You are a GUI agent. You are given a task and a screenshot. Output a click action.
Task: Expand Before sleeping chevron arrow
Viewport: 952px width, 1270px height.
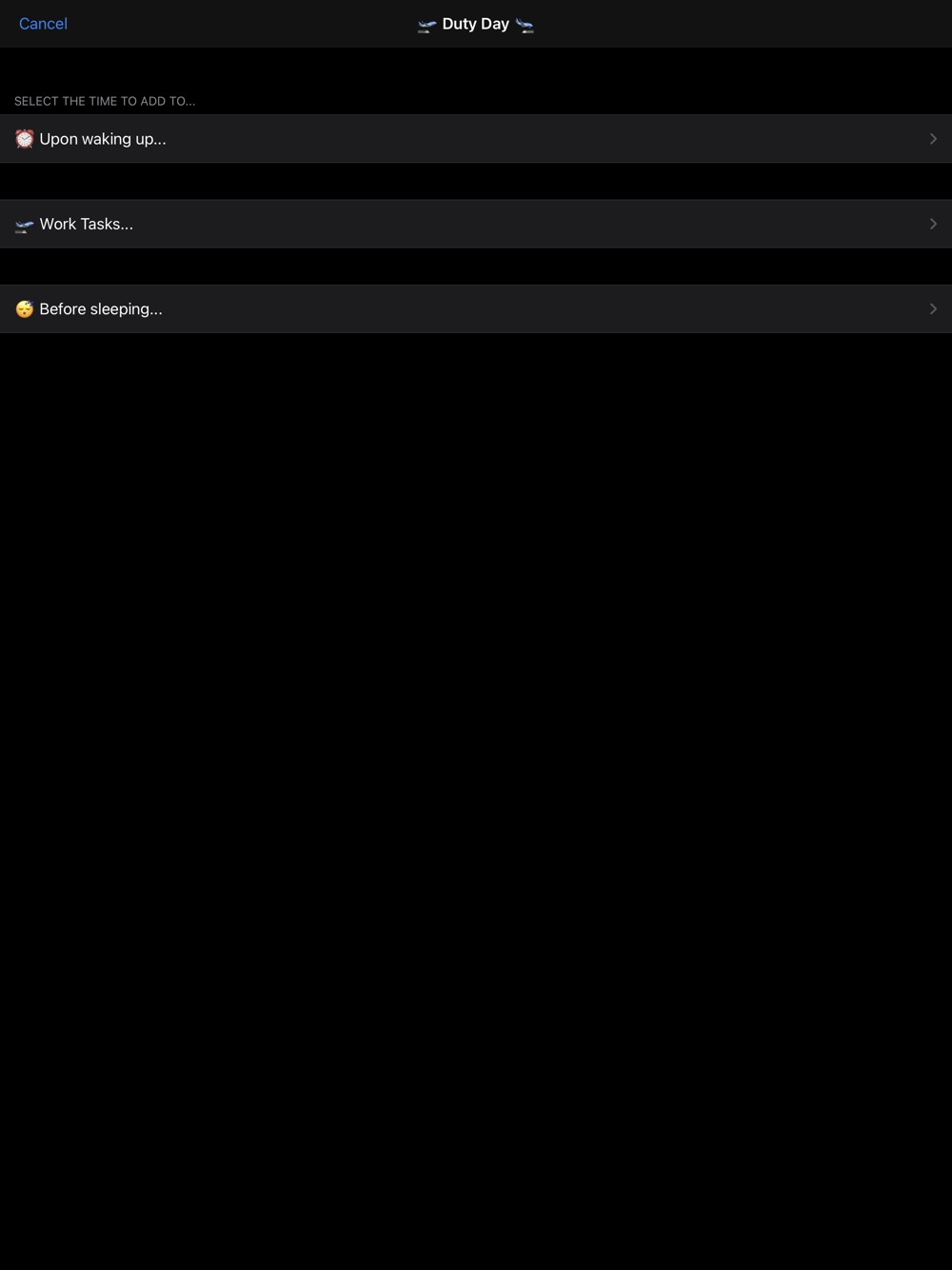933,308
